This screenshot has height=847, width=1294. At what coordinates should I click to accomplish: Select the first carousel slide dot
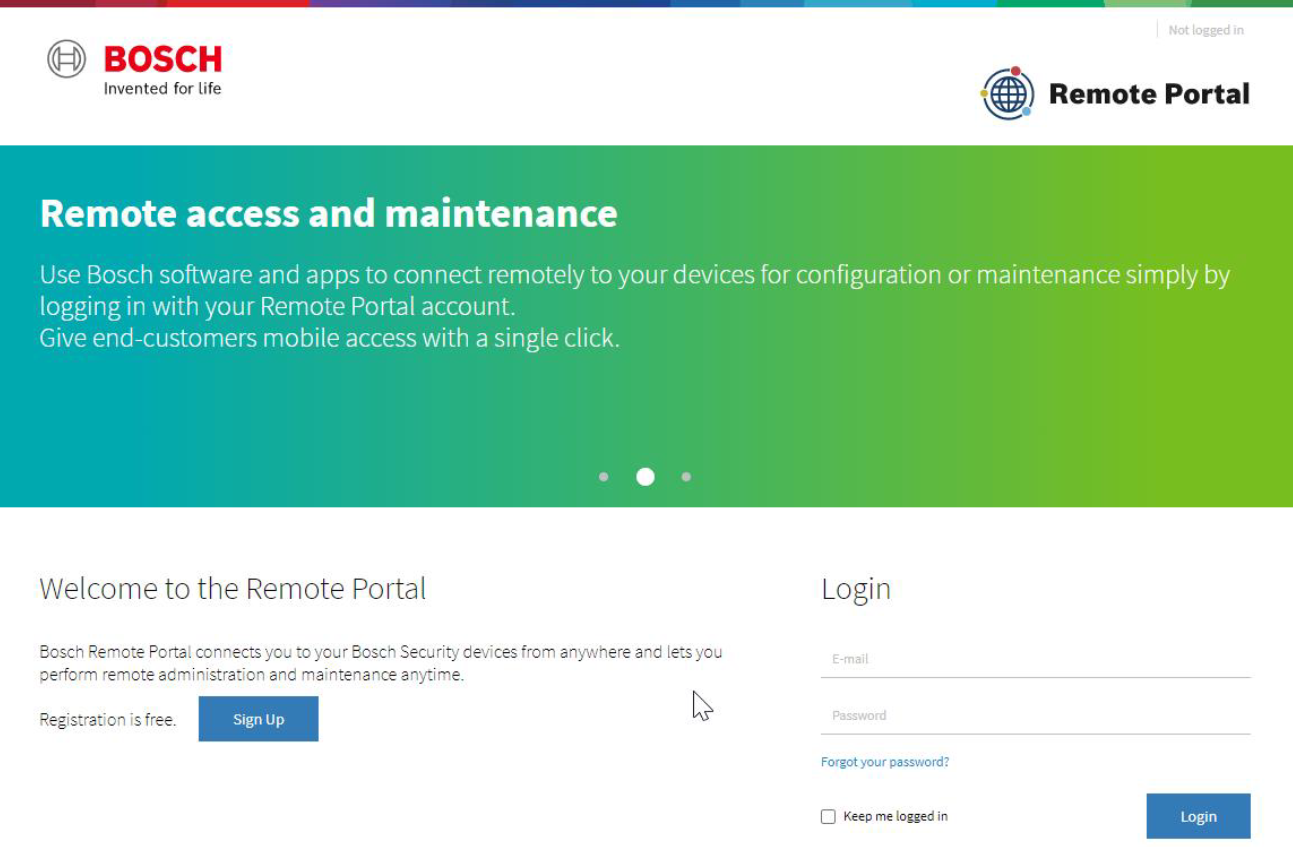(x=603, y=477)
